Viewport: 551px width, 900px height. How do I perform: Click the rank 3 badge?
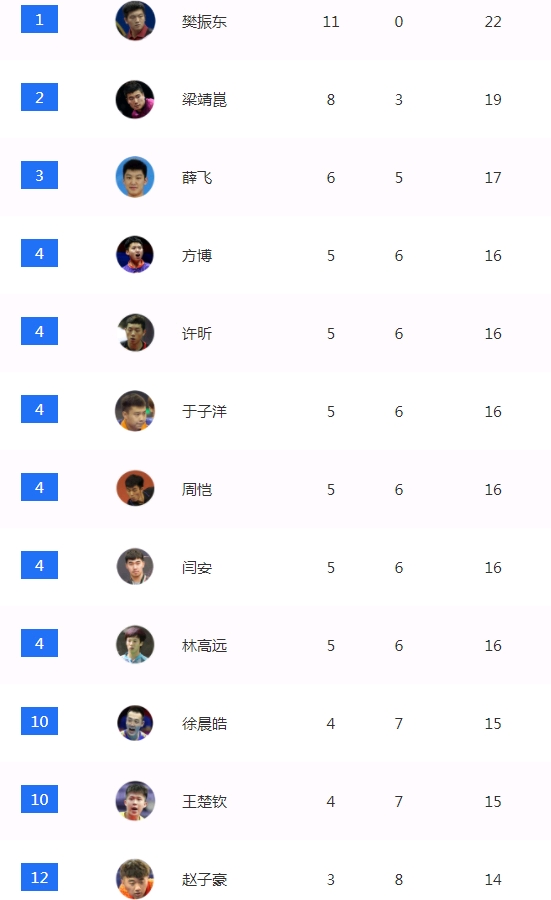click(x=39, y=175)
